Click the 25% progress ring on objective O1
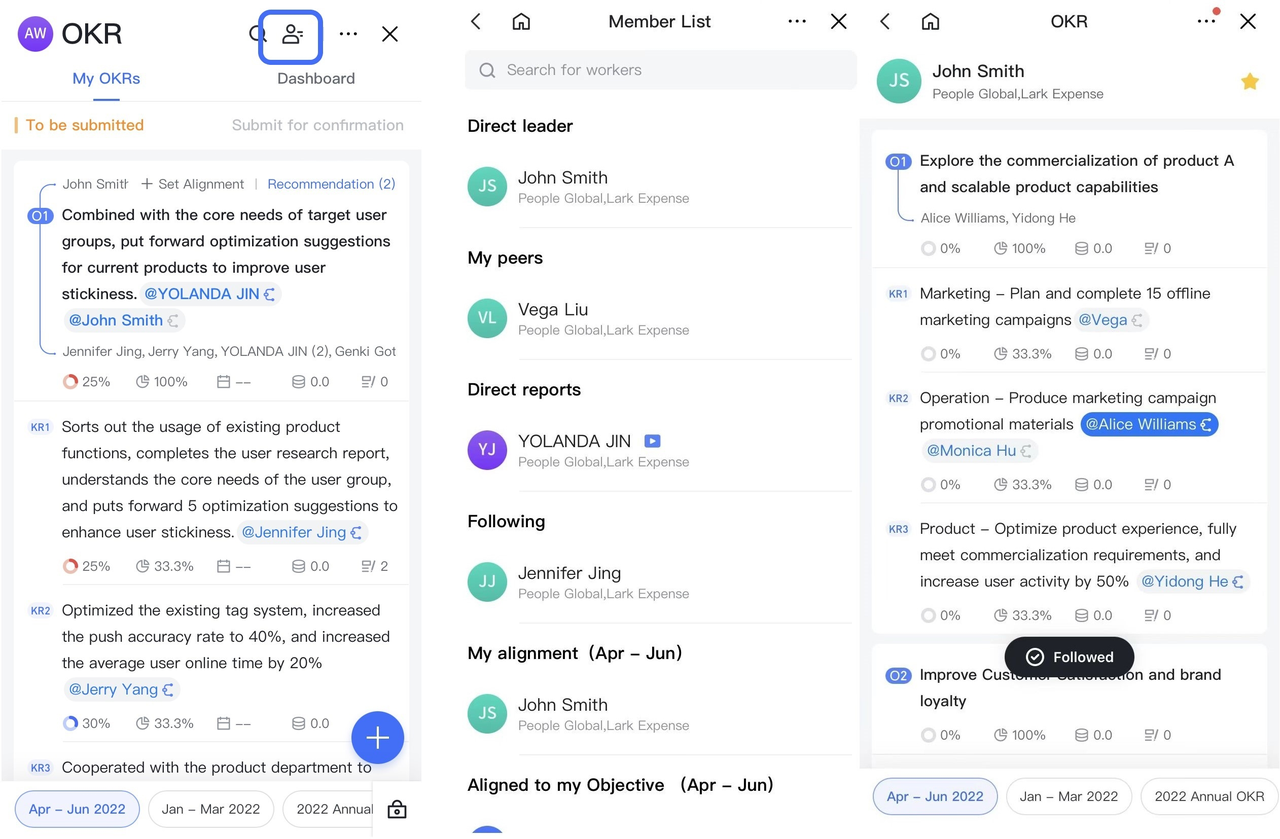1280x839 pixels. (70, 381)
